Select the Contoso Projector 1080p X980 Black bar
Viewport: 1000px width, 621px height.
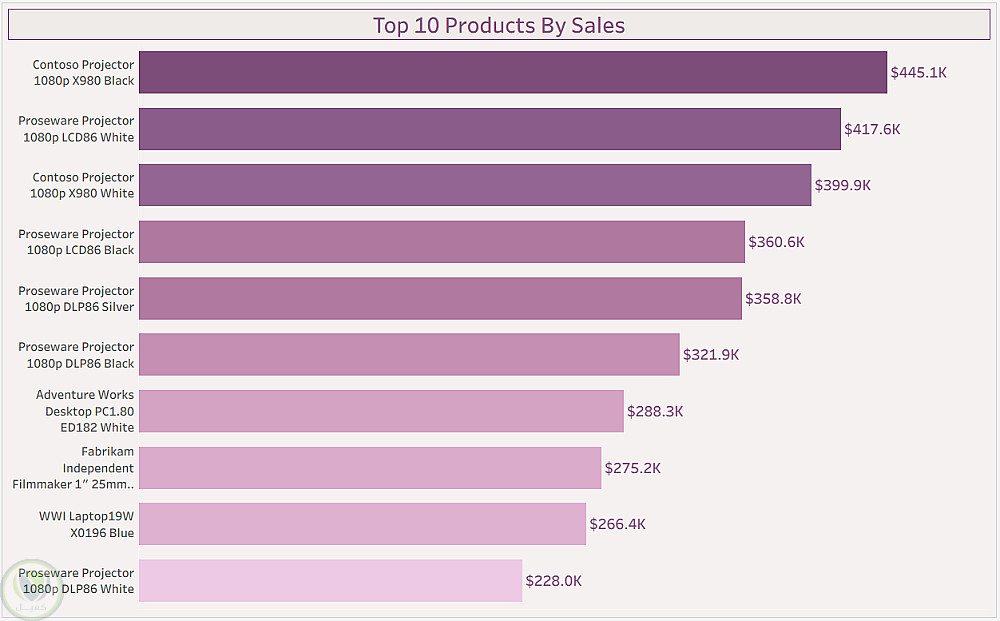click(x=512, y=73)
